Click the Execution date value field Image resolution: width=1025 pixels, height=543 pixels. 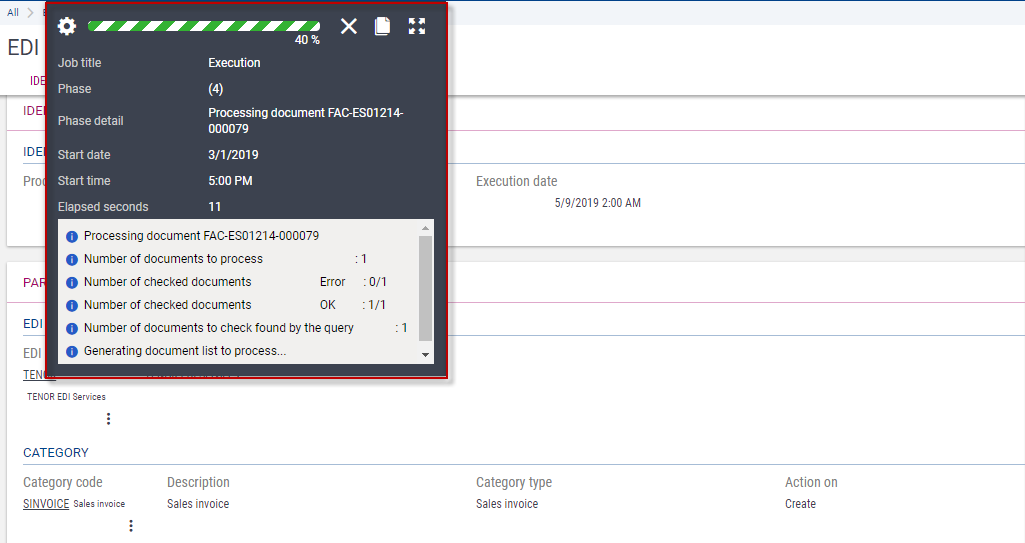tap(597, 203)
